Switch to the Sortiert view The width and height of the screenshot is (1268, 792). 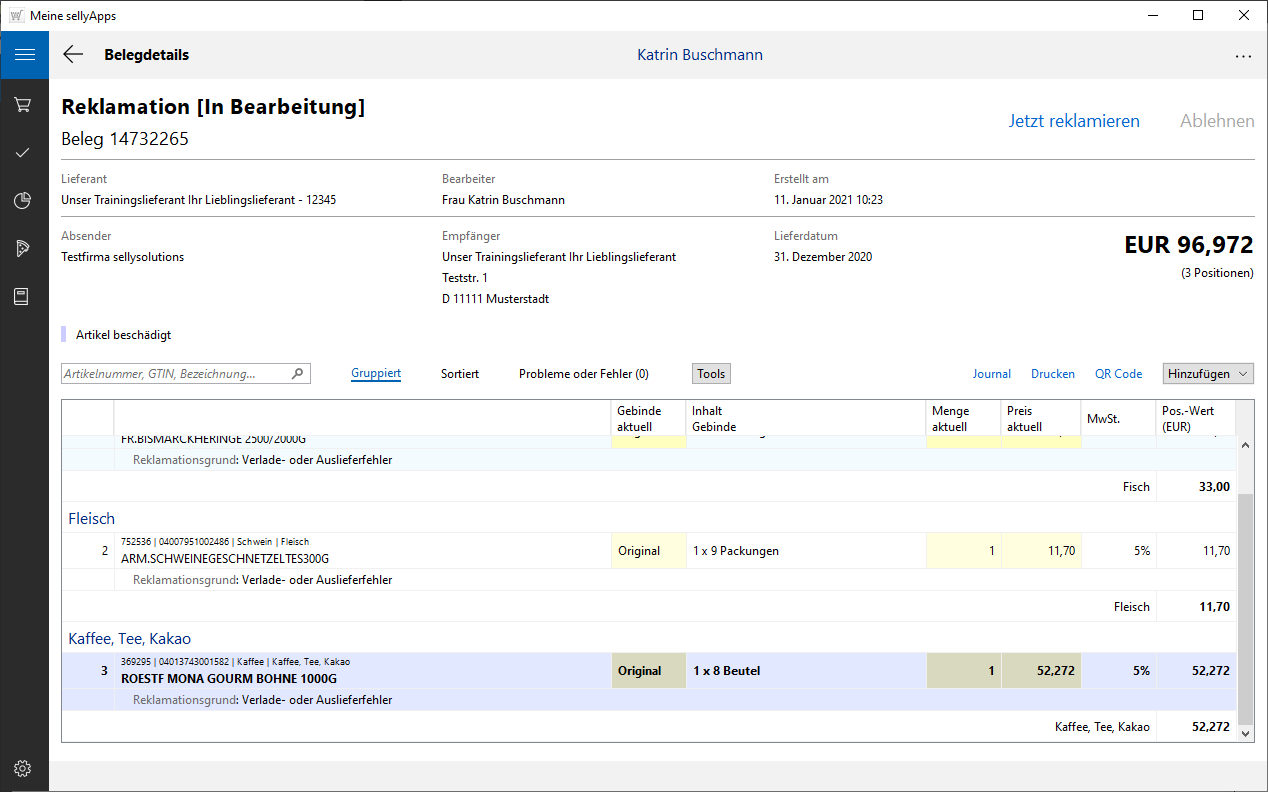pyautogui.click(x=460, y=374)
